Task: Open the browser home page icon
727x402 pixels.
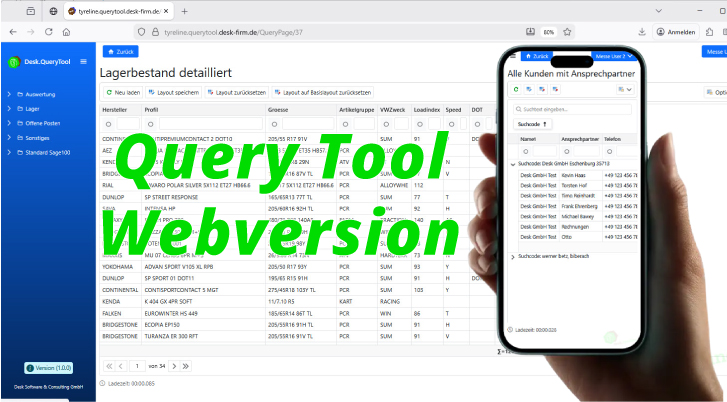Action: pyautogui.click(x=66, y=32)
